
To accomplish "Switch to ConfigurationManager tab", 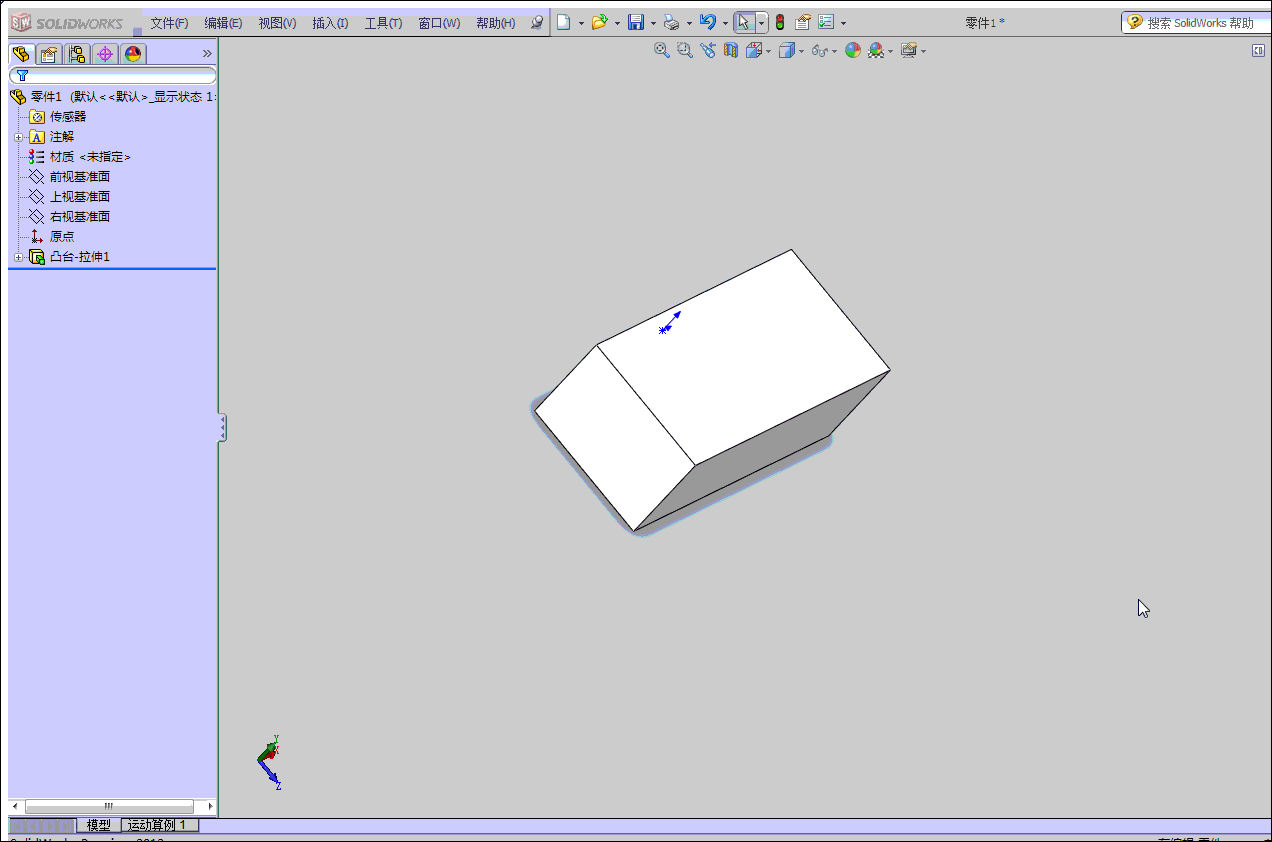I will [x=77, y=54].
